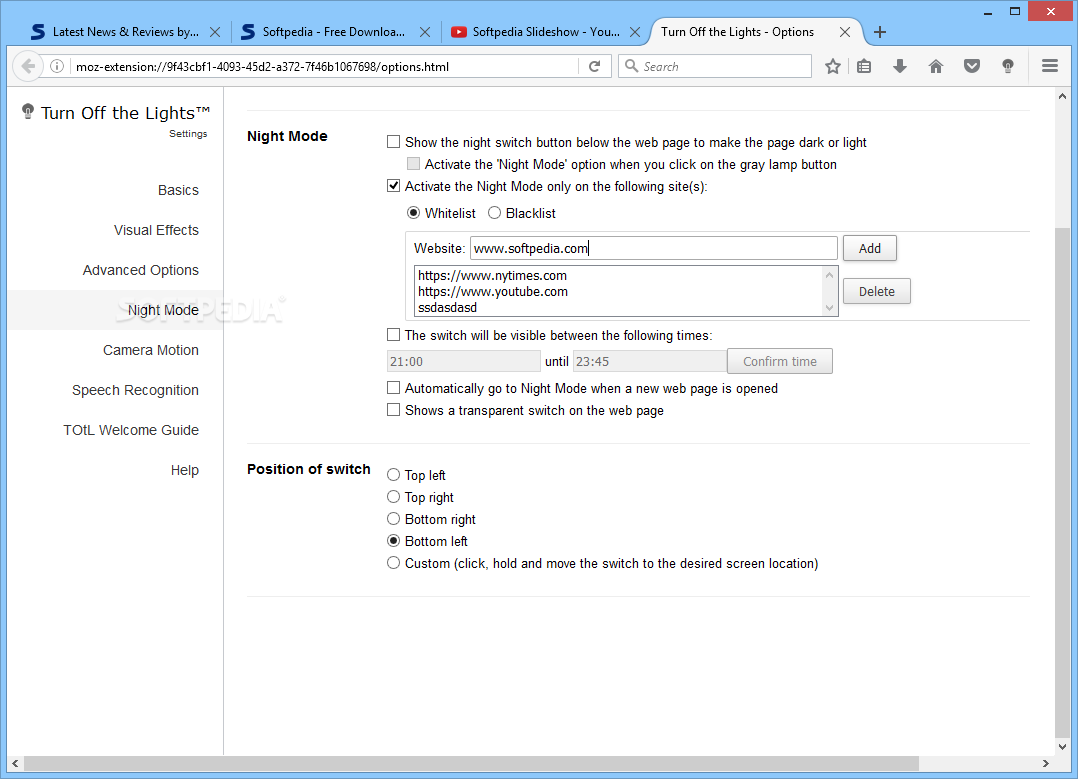Viewport: 1078px width, 779px height.
Task: Select https://www.youtube.com in the site list
Action: pos(493,292)
